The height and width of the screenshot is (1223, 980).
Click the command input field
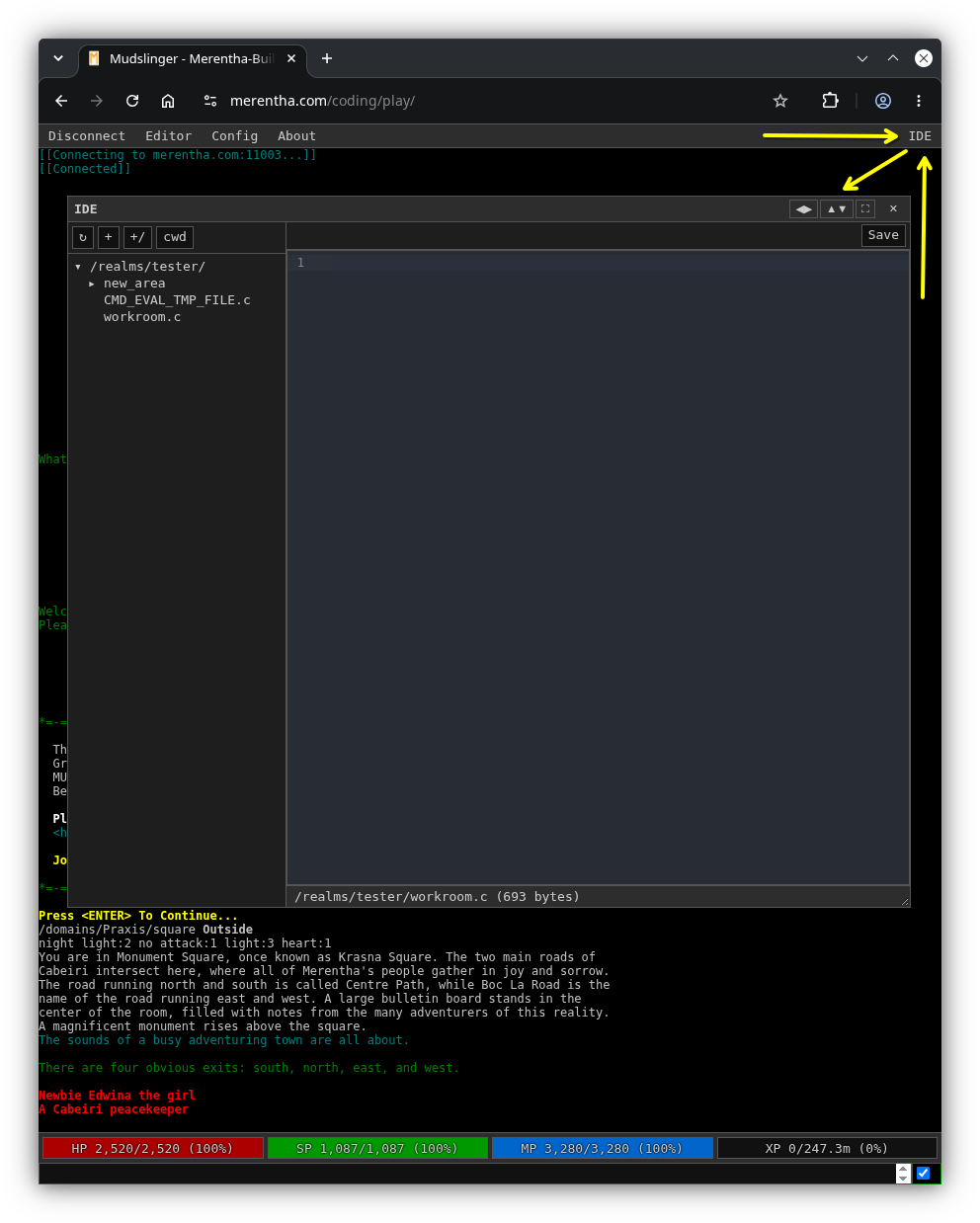coord(466,1174)
